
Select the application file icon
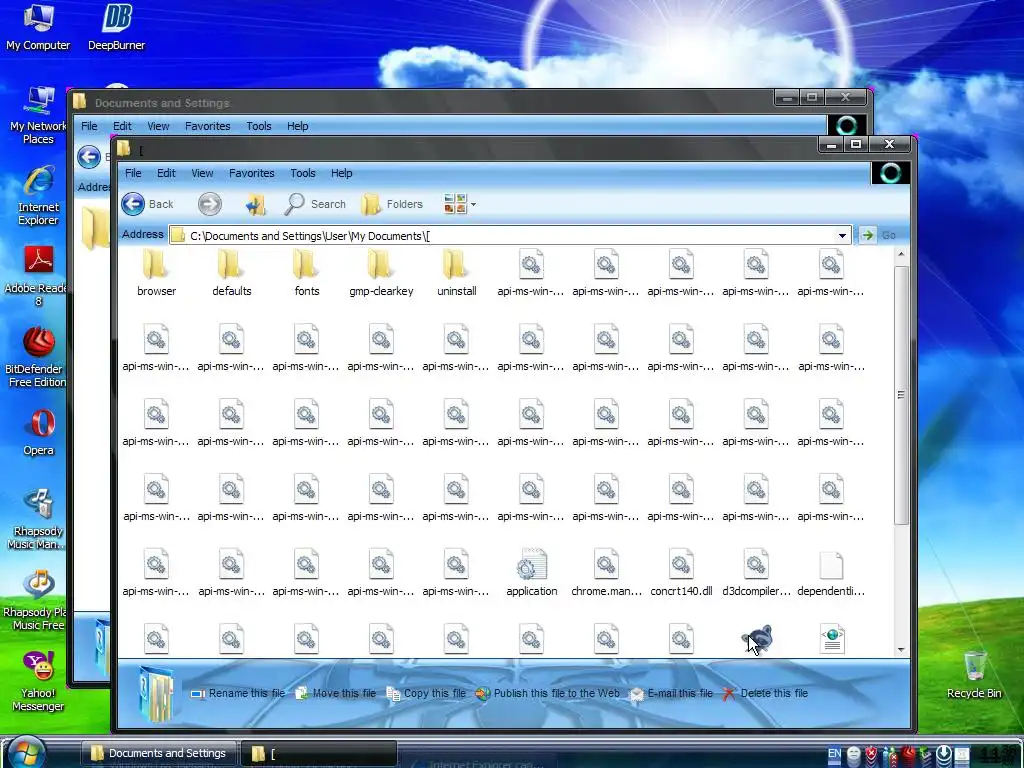click(532, 572)
